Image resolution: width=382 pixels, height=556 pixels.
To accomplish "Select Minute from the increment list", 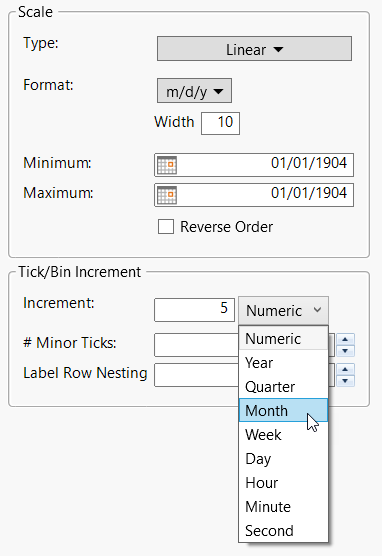I will pyautogui.click(x=283, y=506).
